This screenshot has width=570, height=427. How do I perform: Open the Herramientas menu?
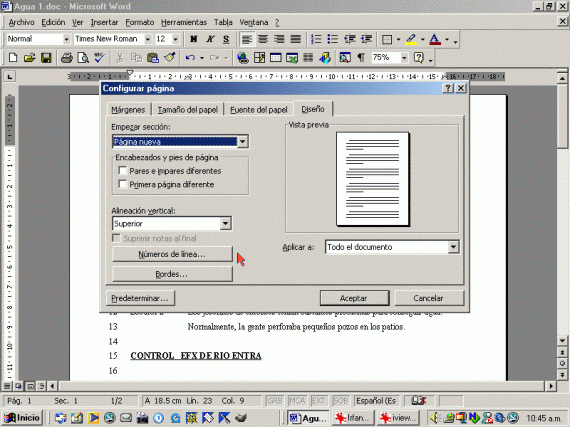click(184, 22)
